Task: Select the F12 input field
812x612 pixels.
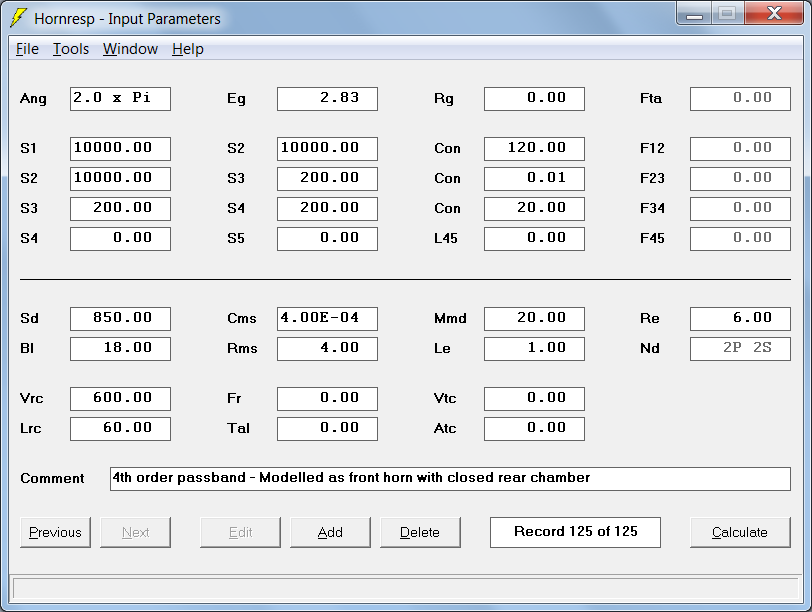Action: coord(741,149)
